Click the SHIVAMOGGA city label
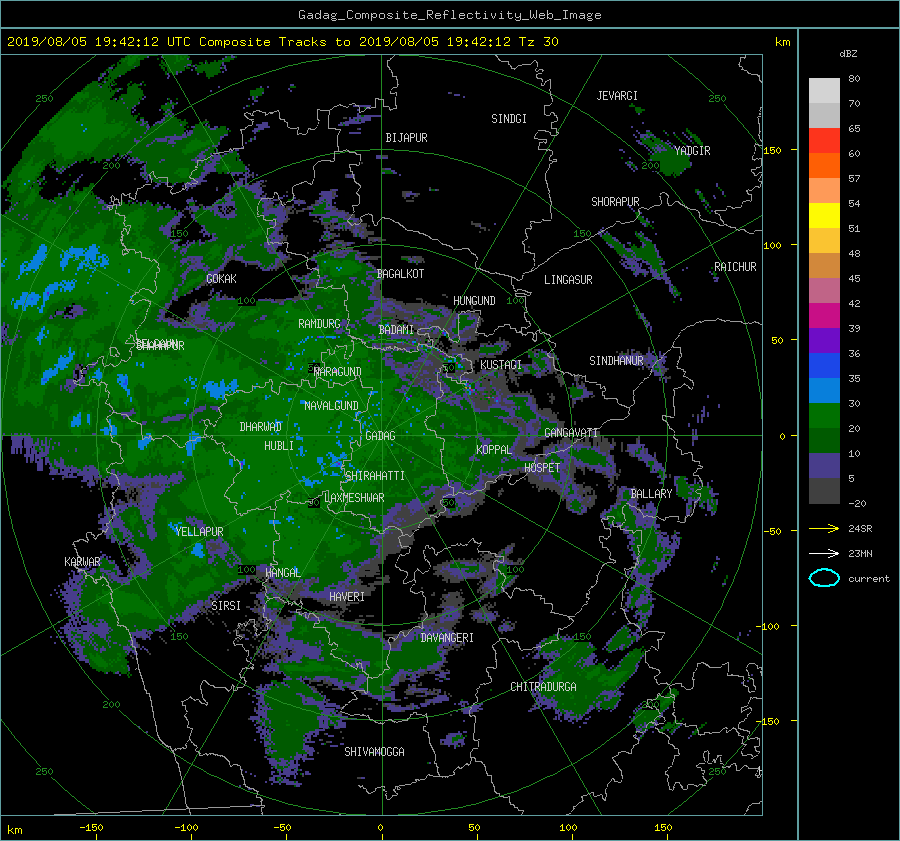900x841 pixels. tap(374, 752)
